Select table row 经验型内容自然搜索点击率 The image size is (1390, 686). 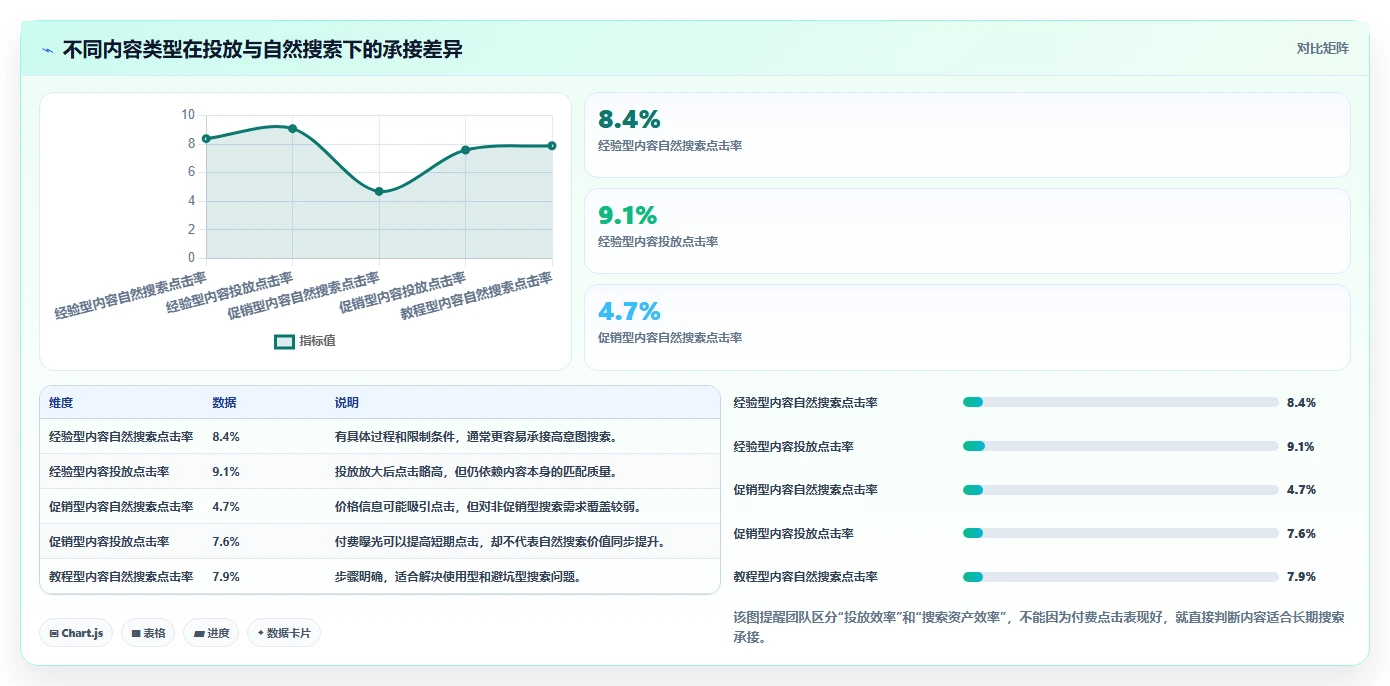(x=380, y=437)
